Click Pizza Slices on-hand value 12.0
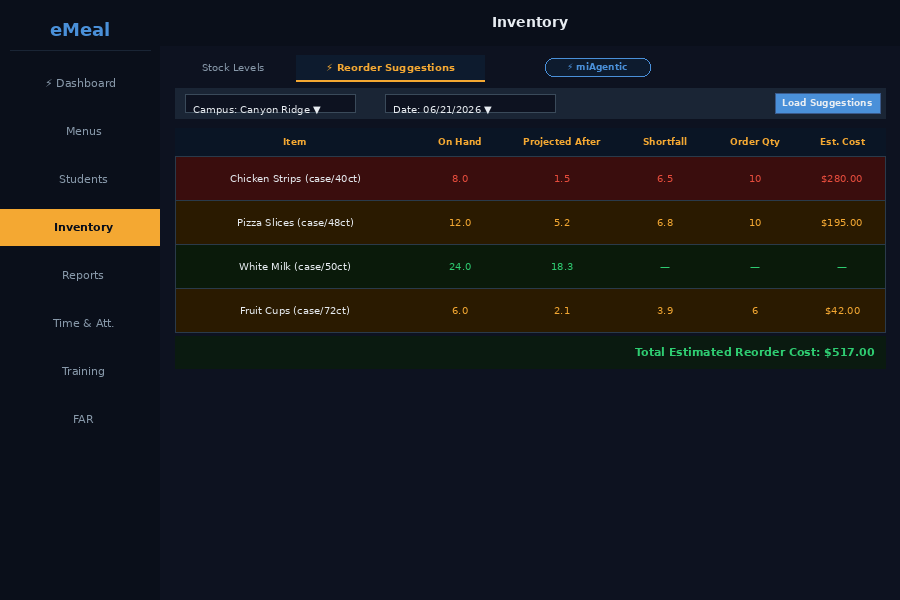The image size is (900, 600). point(460,223)
